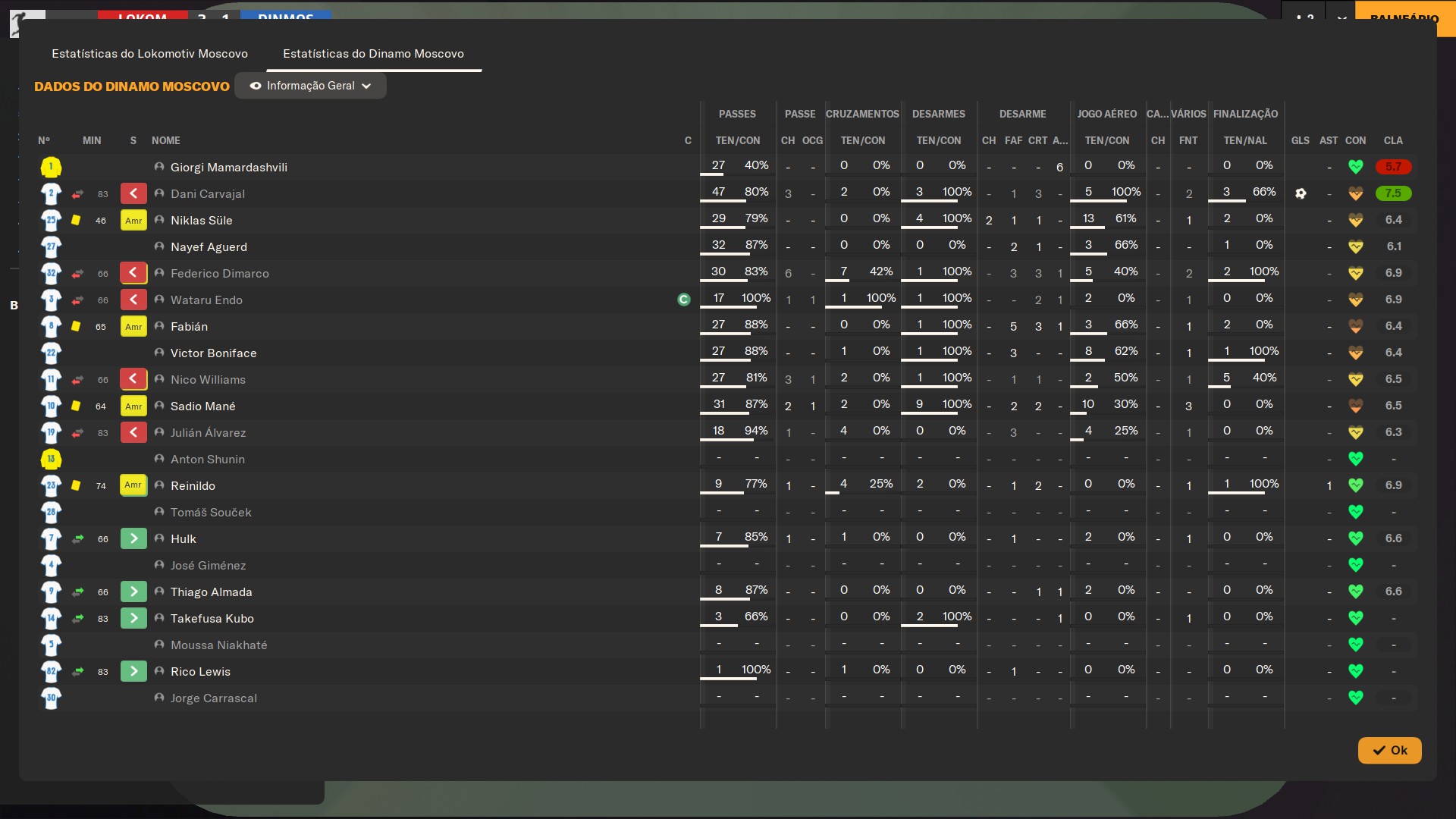Click Victor Boniface's shirt number icon
Image resolution: width=1456 pixels, height=819 pixels.
pos(51,353)
